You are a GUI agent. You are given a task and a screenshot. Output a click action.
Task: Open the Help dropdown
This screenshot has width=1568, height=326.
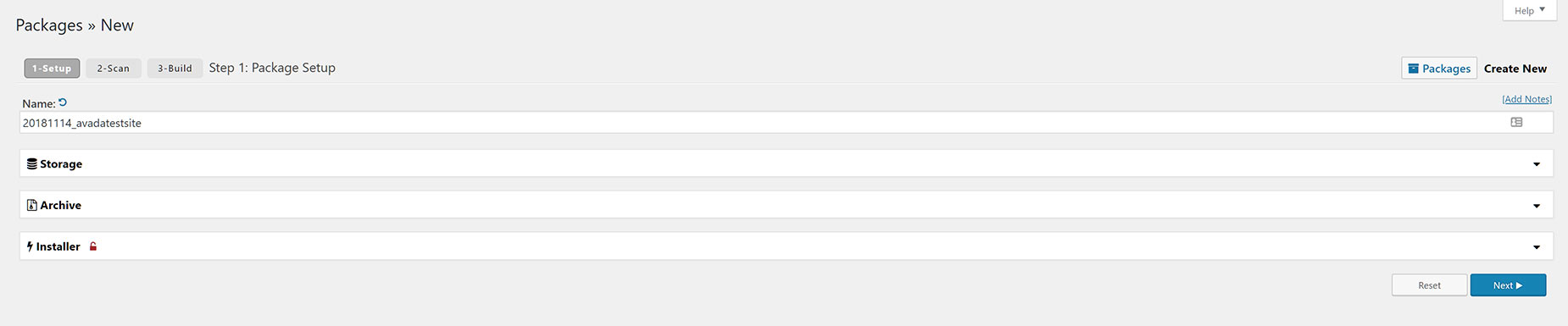click(1530, 10)
